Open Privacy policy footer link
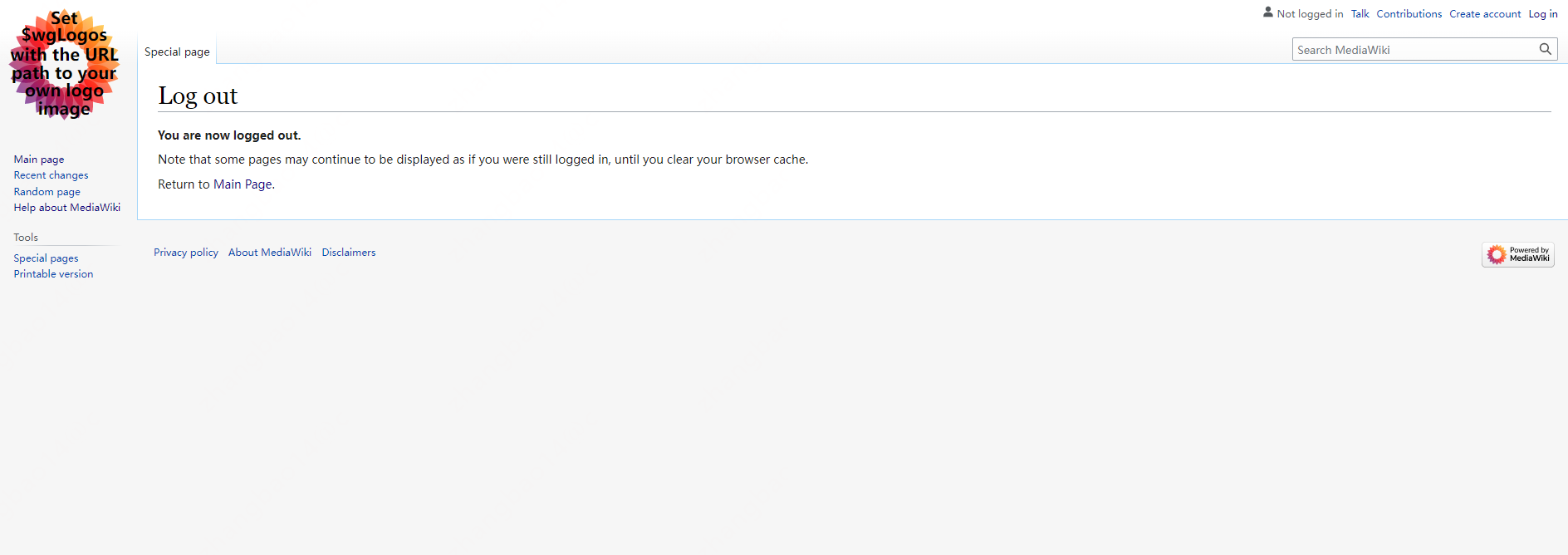1568x555 pixels. point(186,253)
